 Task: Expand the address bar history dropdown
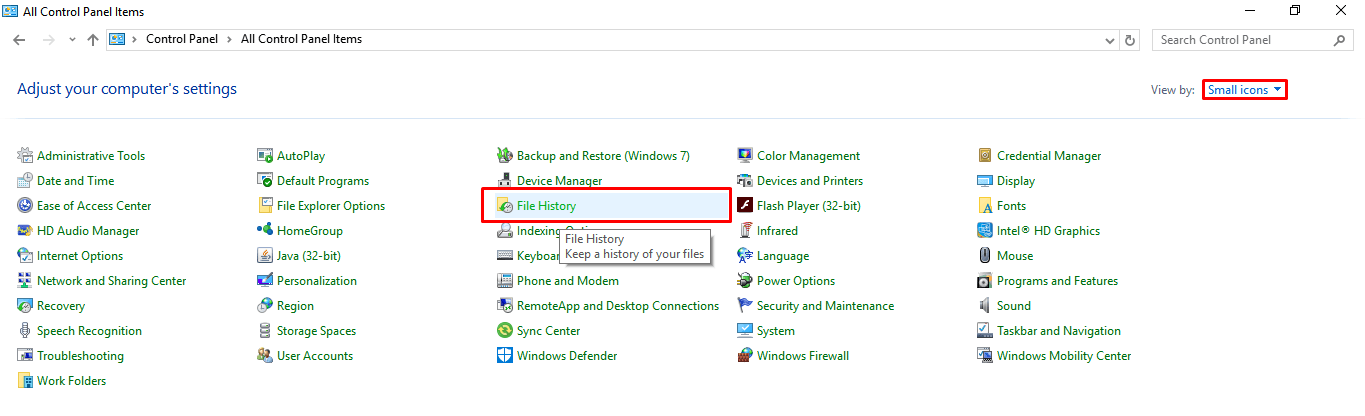click(1110, 40)
